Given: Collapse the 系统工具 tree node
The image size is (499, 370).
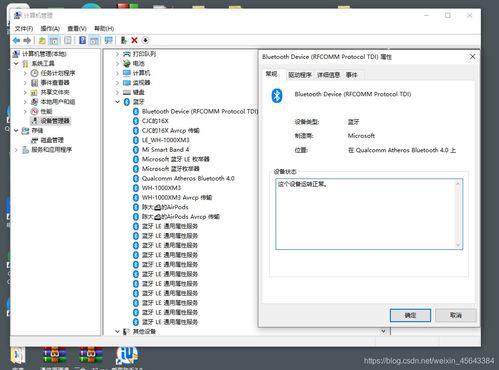Looking at the screenshot, I should 16,63.
